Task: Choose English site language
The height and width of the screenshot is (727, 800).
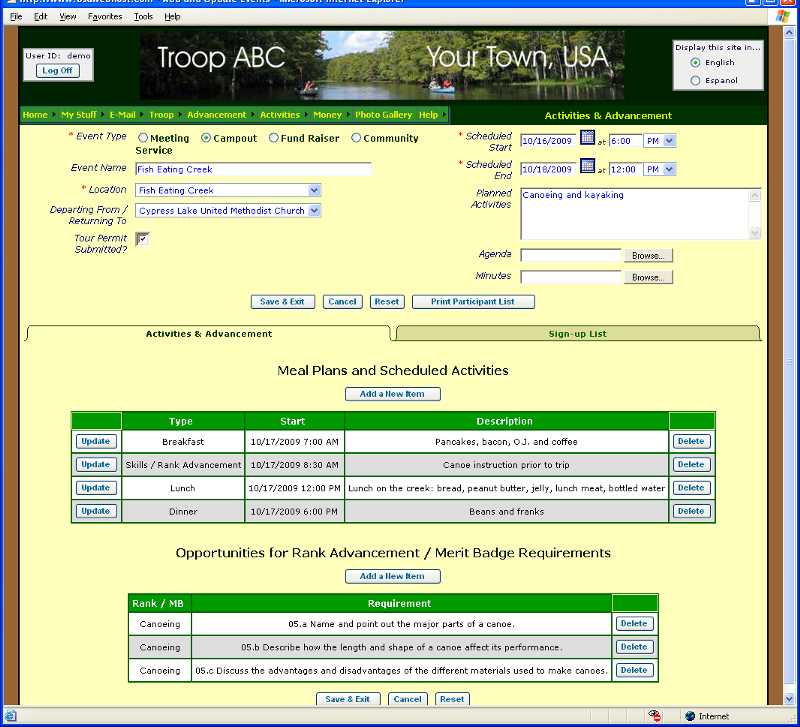Action: point(695,63)
